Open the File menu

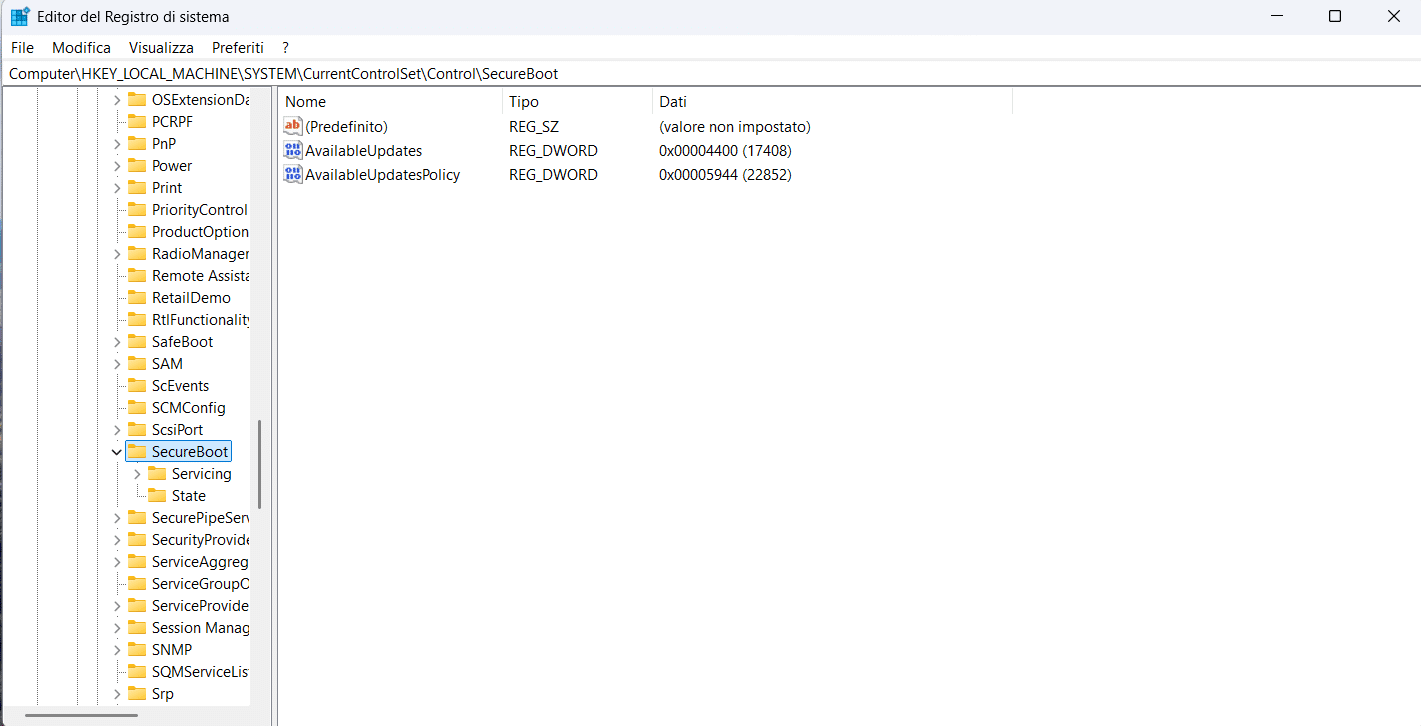click(22, 48)
